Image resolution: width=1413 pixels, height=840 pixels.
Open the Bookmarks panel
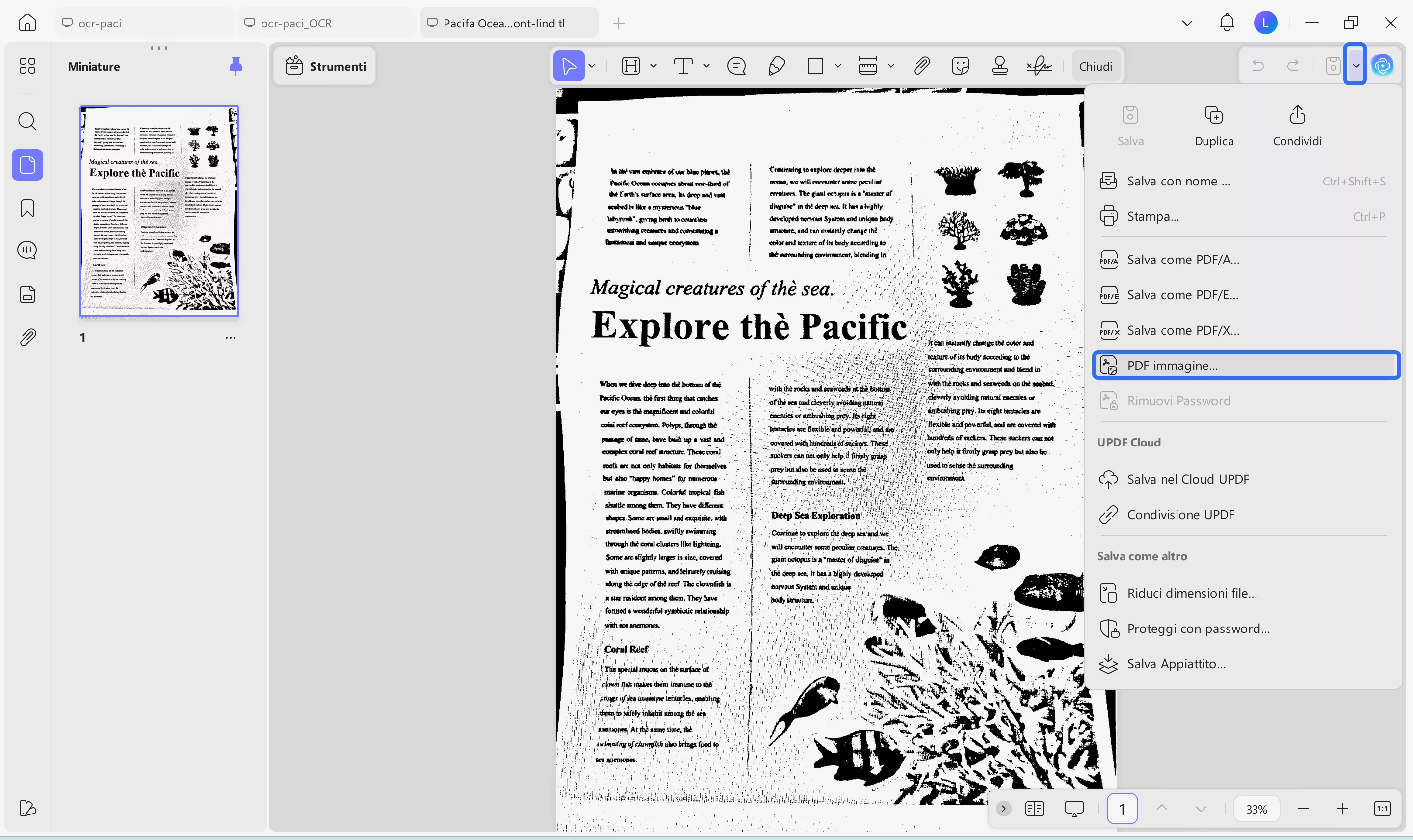26,208
